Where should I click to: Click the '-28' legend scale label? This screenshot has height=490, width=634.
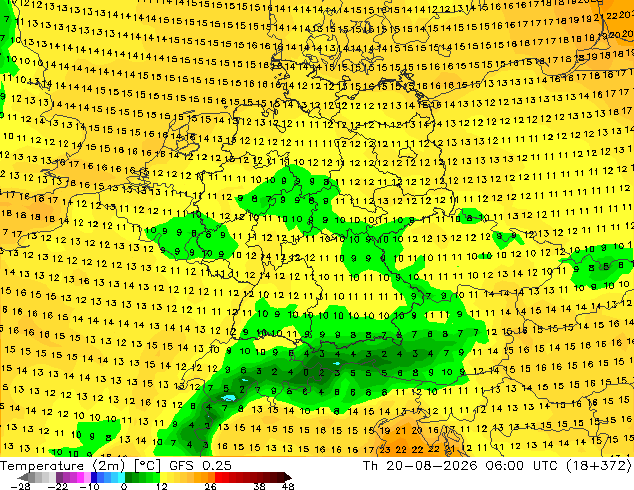20,486
